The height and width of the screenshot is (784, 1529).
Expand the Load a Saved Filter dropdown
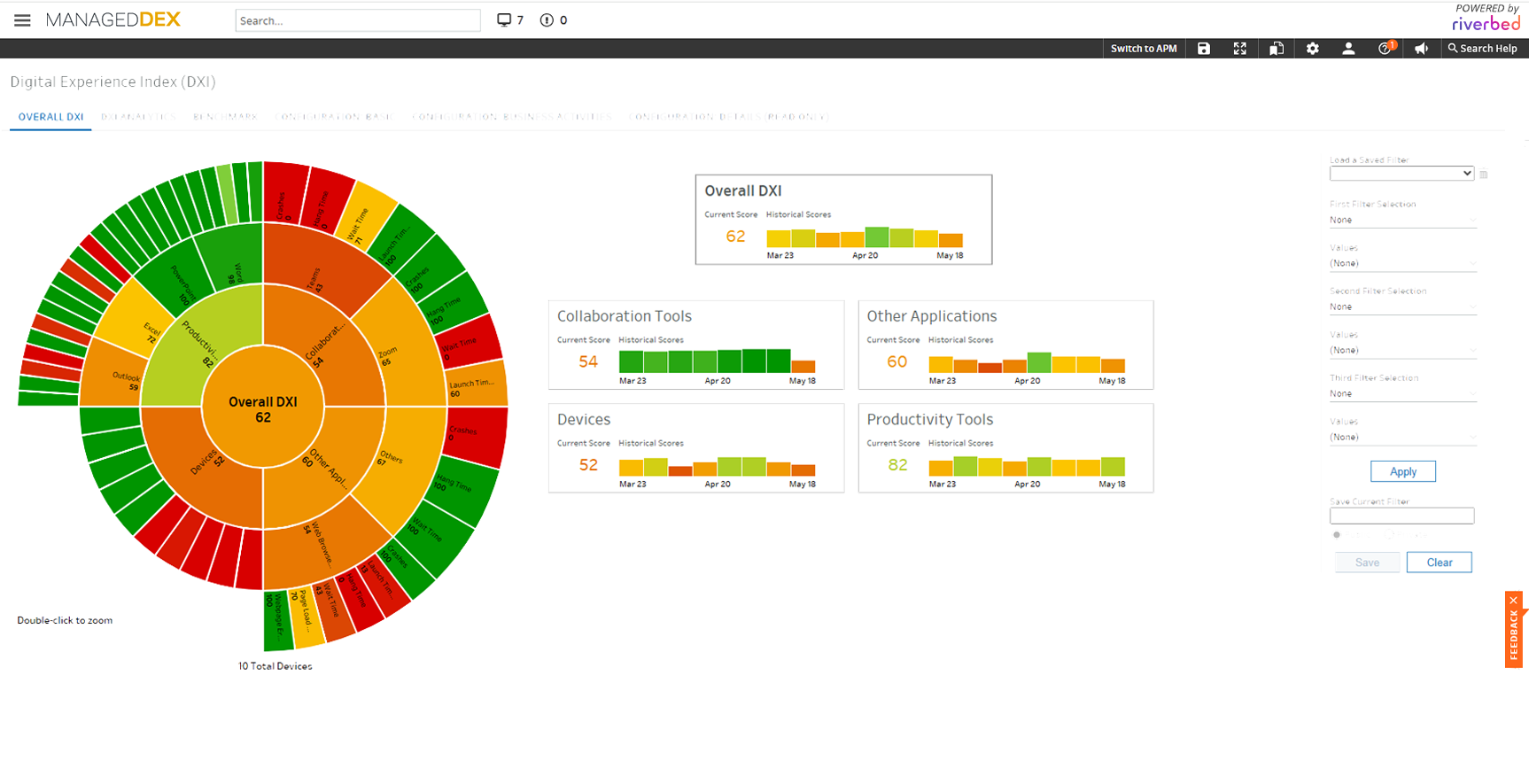1401,174
